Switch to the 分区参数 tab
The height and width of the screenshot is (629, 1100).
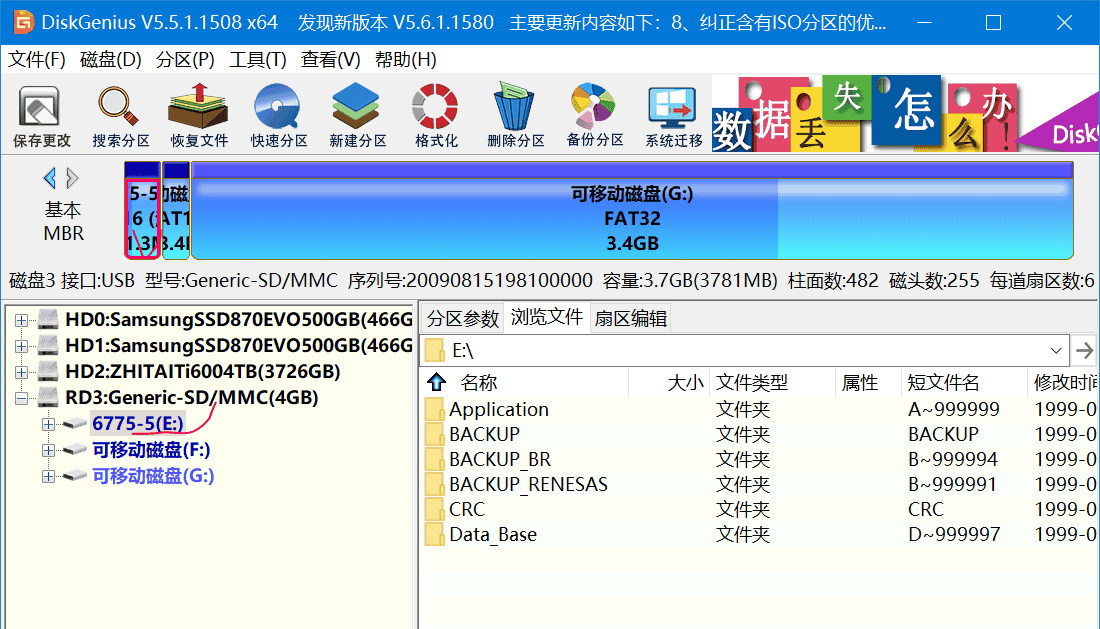[462, 319]
